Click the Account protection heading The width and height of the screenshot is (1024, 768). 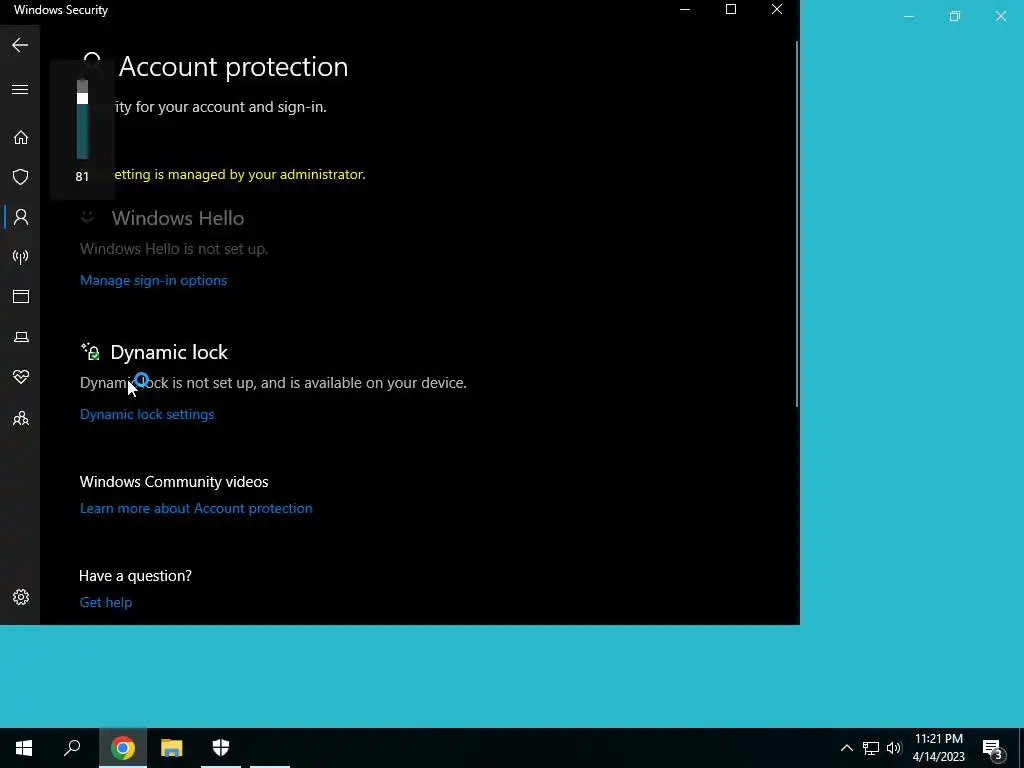pos(233,67)
